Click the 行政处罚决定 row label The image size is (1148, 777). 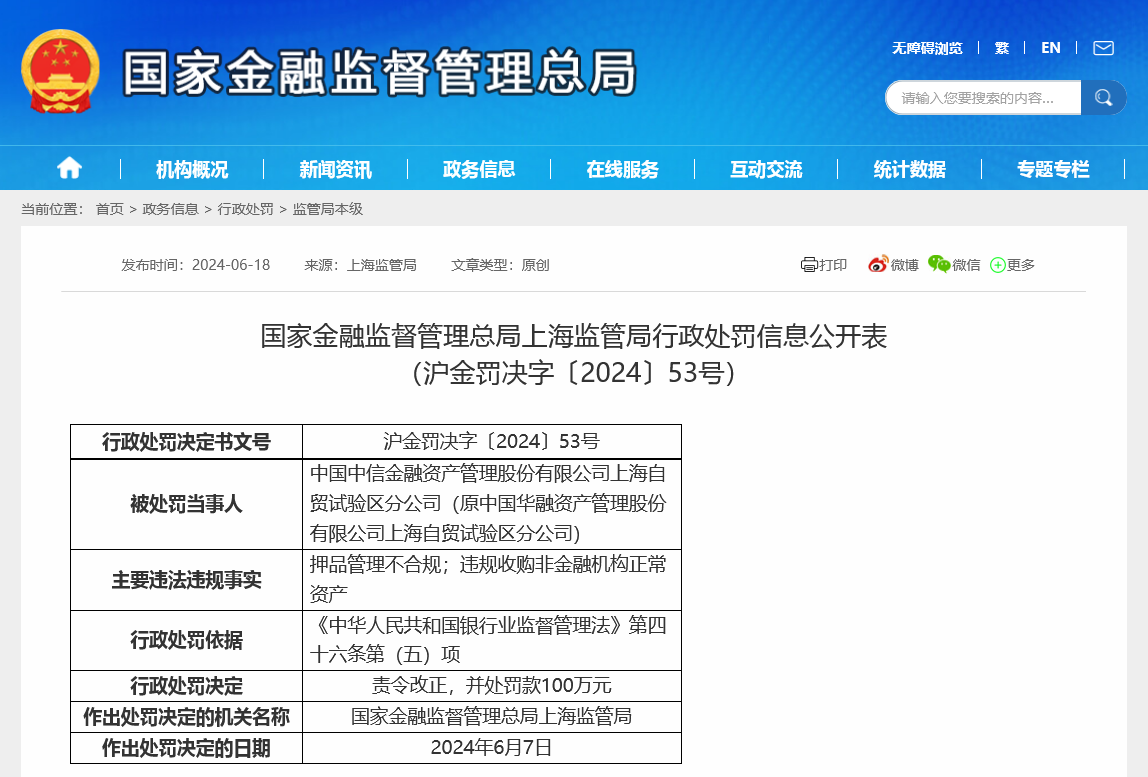point(186,686)
